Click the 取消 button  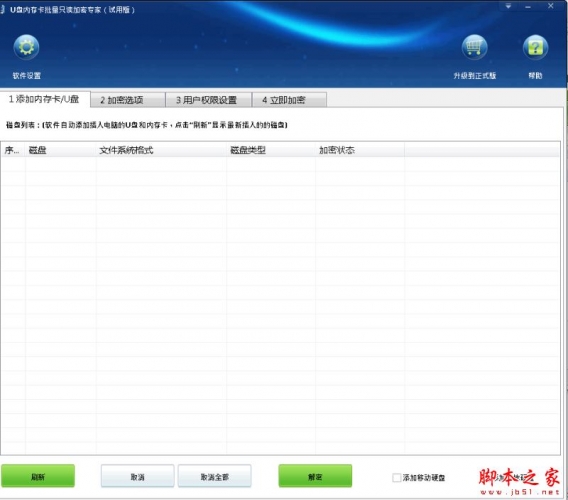(x=138, y=476)
